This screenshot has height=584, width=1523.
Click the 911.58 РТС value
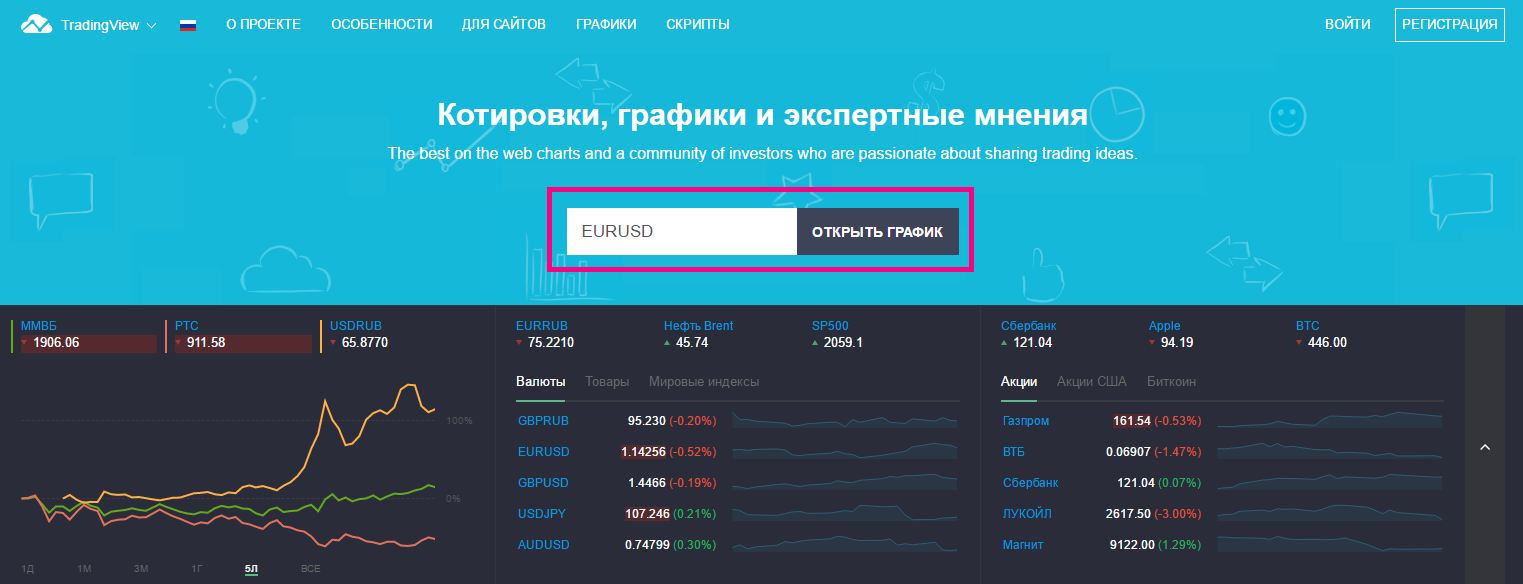[206, 342]
